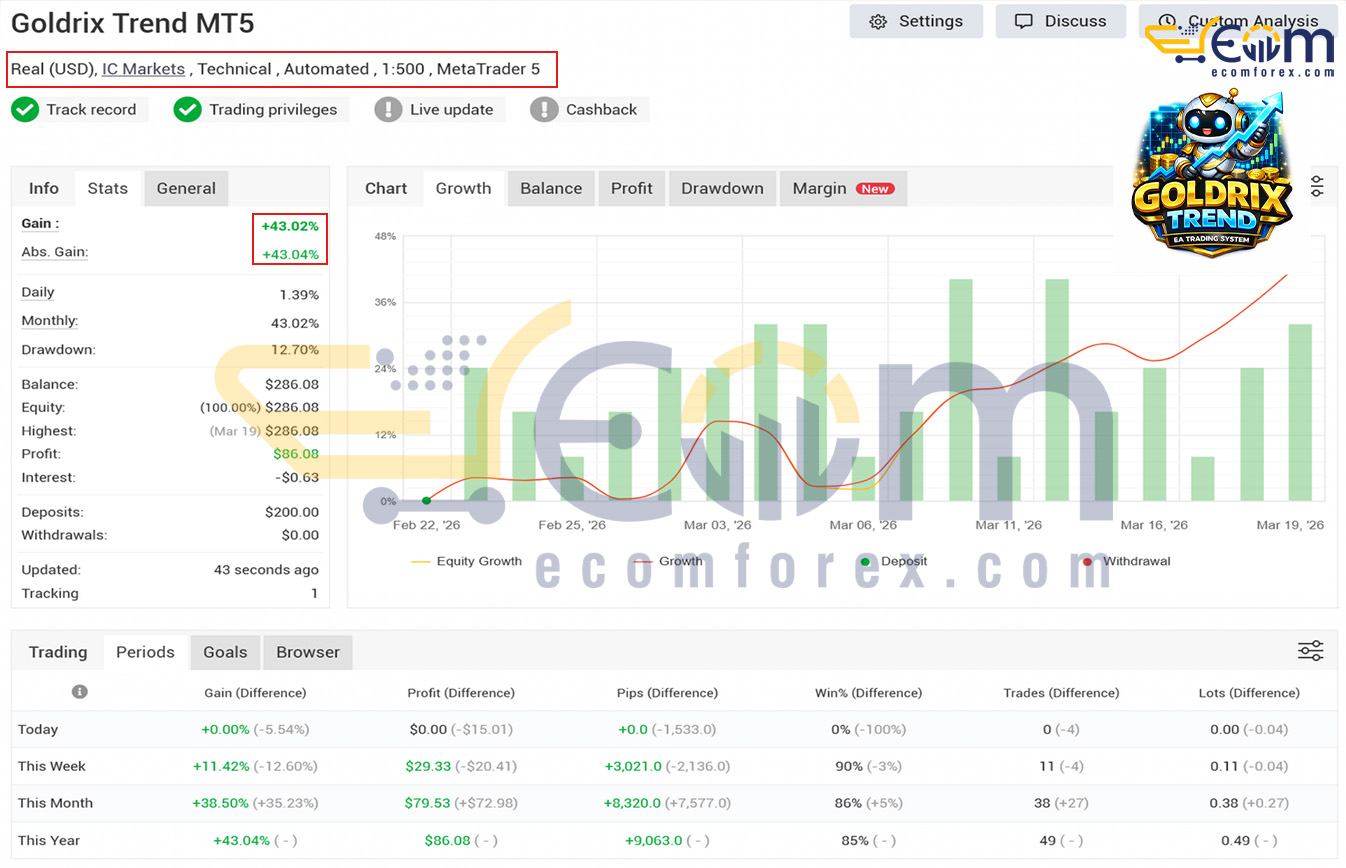Open the Discuss button

pyautogui.click(x=1060, y=21)
